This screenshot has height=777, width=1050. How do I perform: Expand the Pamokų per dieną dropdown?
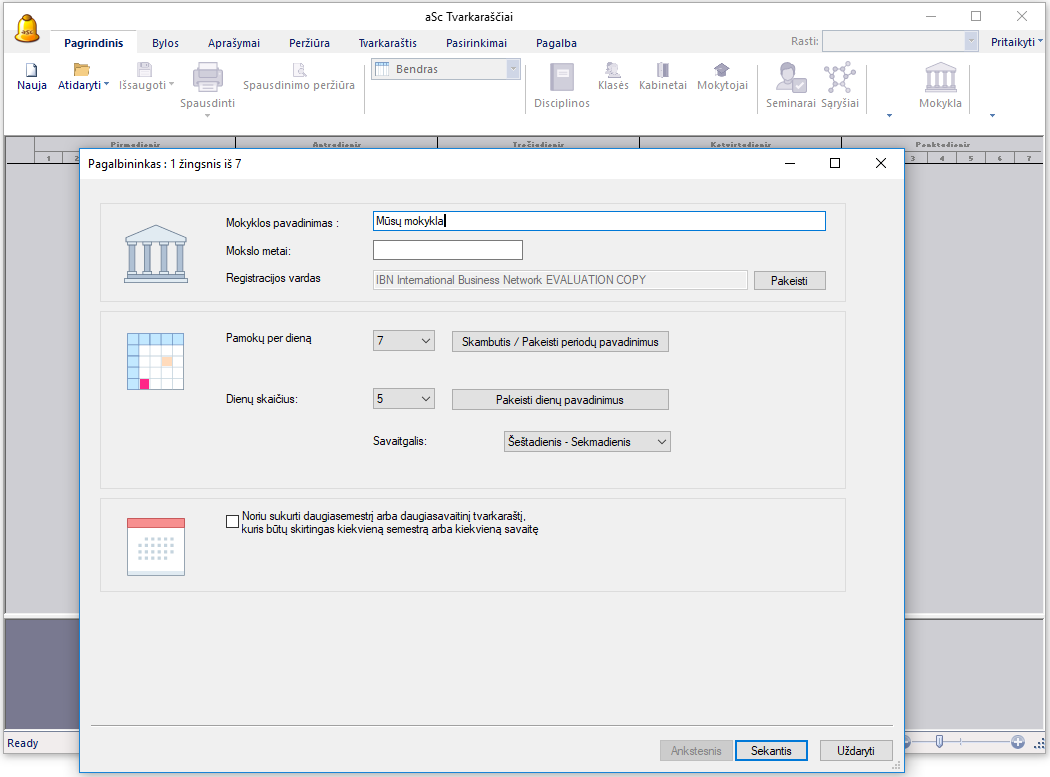point(404,342)
